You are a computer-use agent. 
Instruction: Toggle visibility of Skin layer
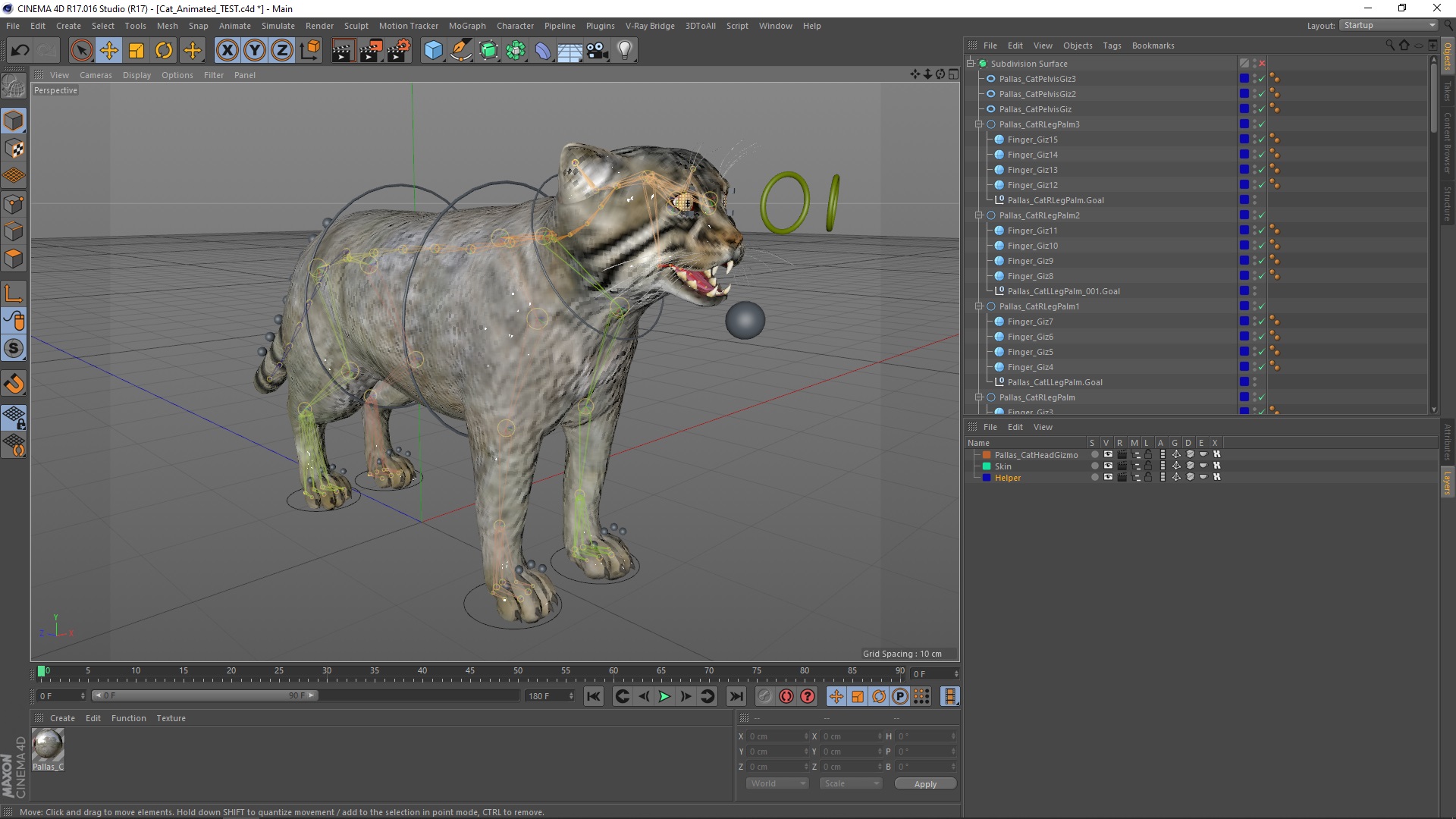point(1108,466)
